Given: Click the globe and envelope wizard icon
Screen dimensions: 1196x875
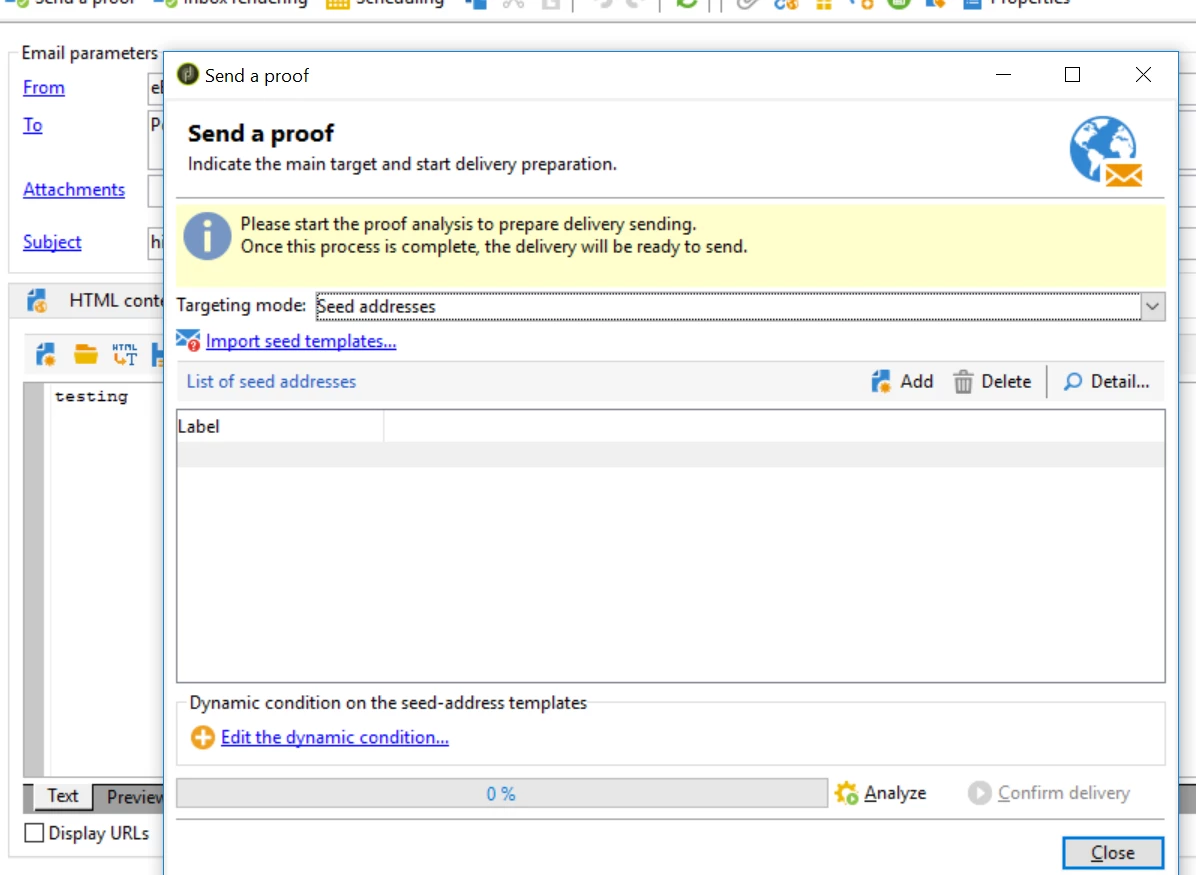Looking at the screenshot, I should point(1106,151).
